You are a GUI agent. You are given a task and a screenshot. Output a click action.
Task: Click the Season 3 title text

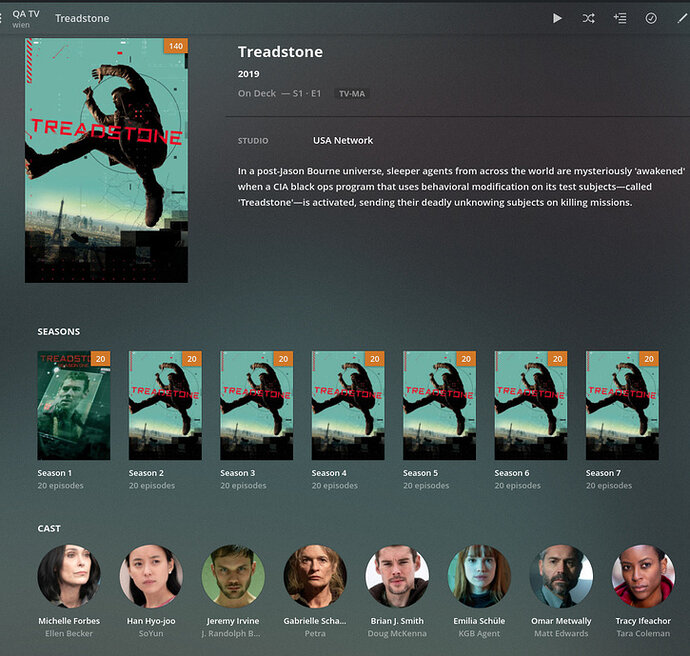point(238,473)
